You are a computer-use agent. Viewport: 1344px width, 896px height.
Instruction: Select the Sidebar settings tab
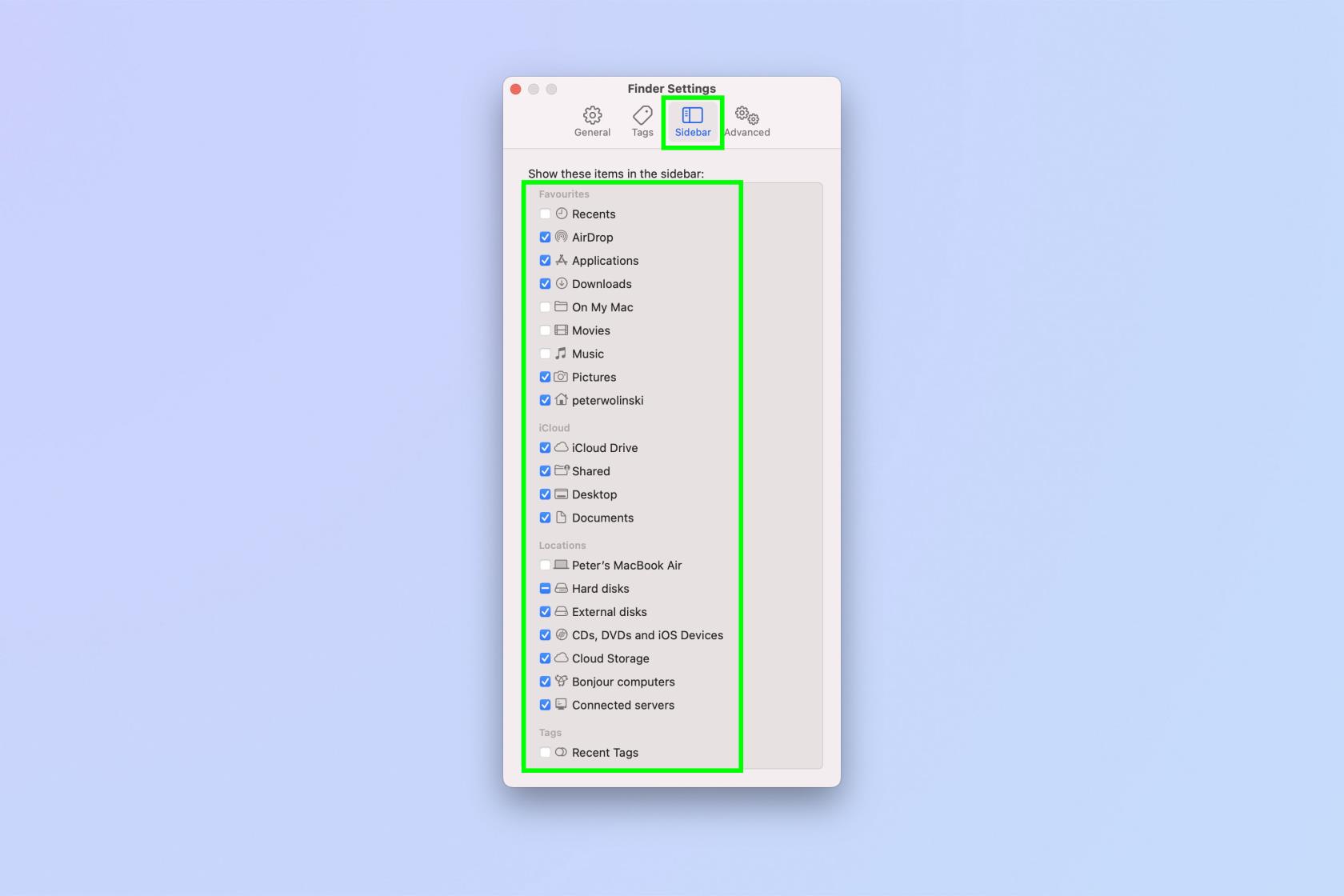(x=693, y=122)
